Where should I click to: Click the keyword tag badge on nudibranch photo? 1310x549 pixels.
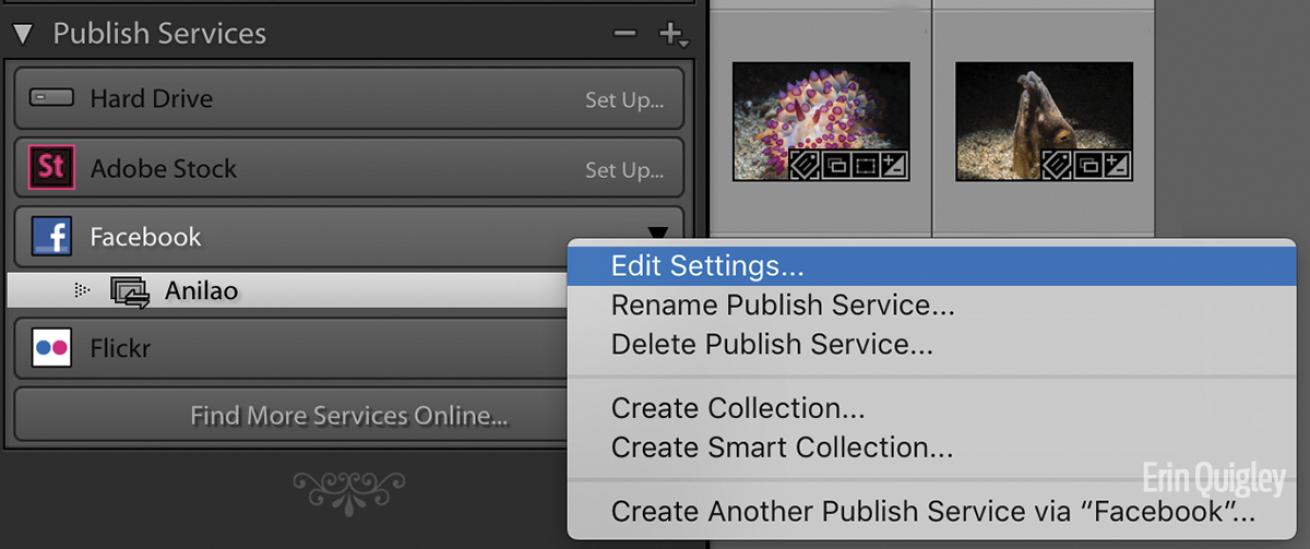pos(806,165)
